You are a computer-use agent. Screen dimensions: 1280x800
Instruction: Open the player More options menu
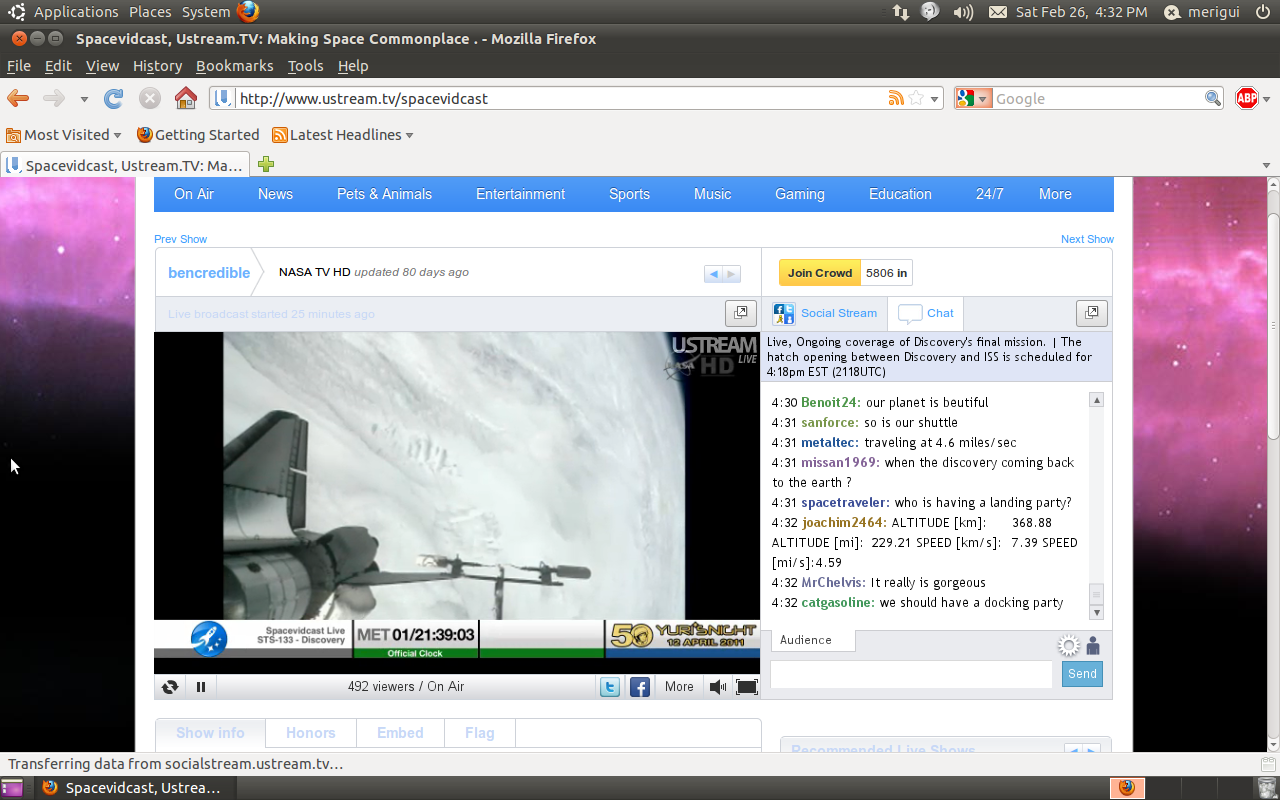pos(679,686)
